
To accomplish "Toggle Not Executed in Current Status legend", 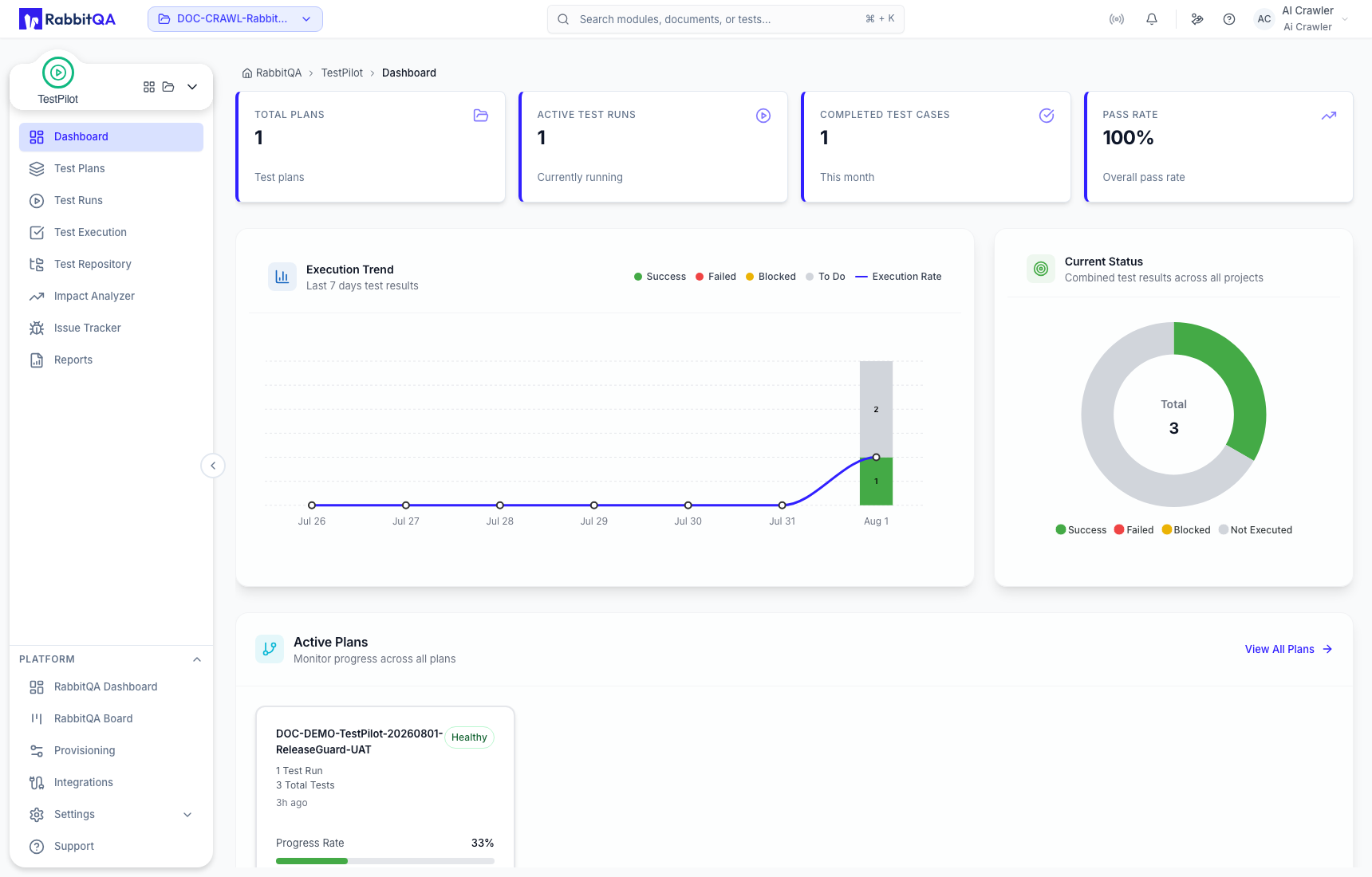I will pyautogui.click(x=1256, y=530).
